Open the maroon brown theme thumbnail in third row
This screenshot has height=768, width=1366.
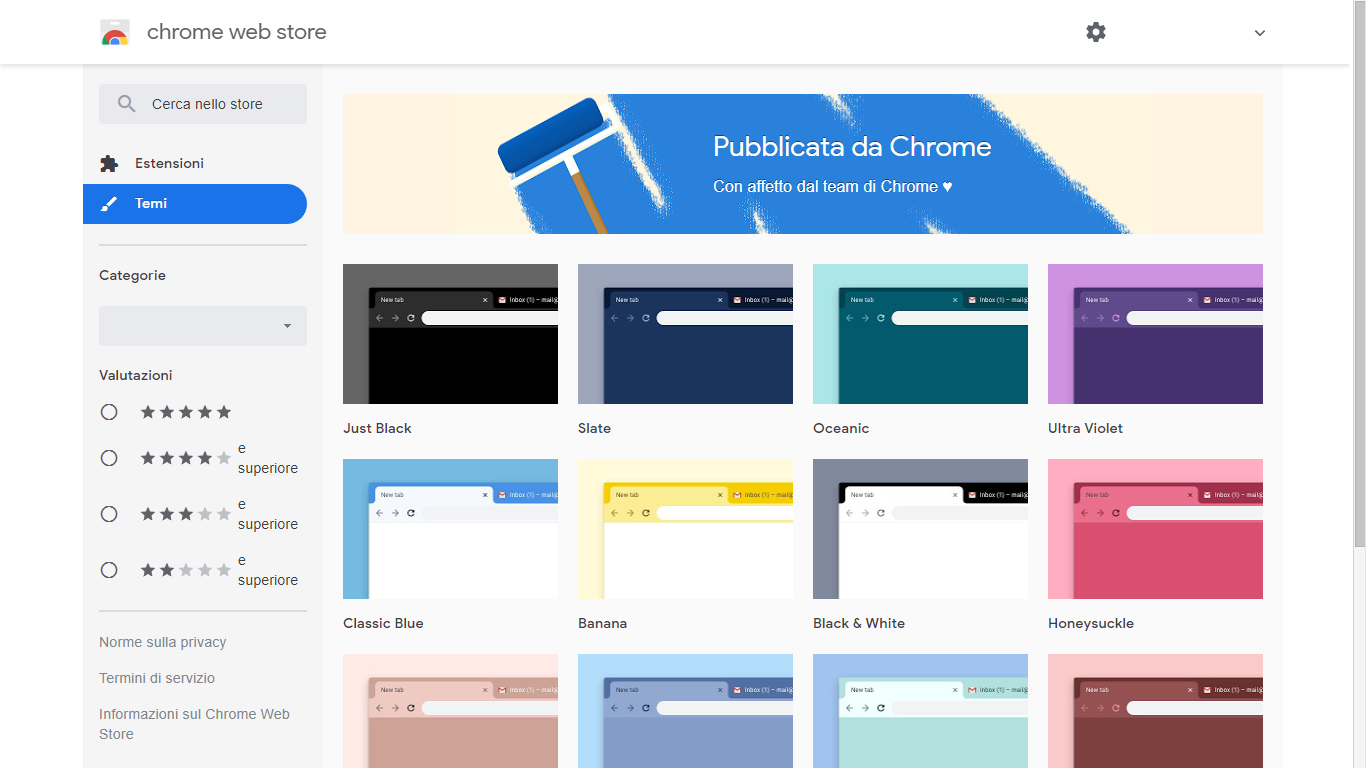(1155, 711)
